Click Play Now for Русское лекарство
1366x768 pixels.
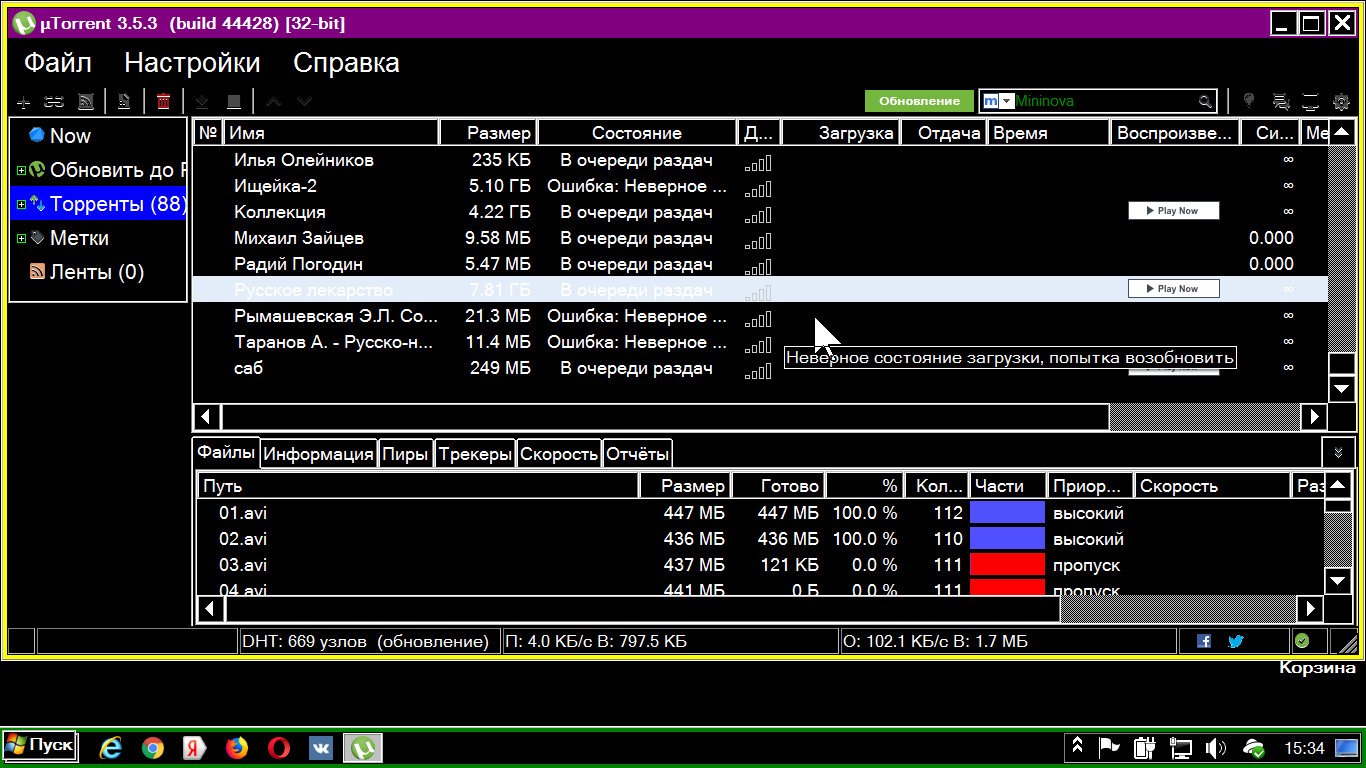[x=1174, y=289]
